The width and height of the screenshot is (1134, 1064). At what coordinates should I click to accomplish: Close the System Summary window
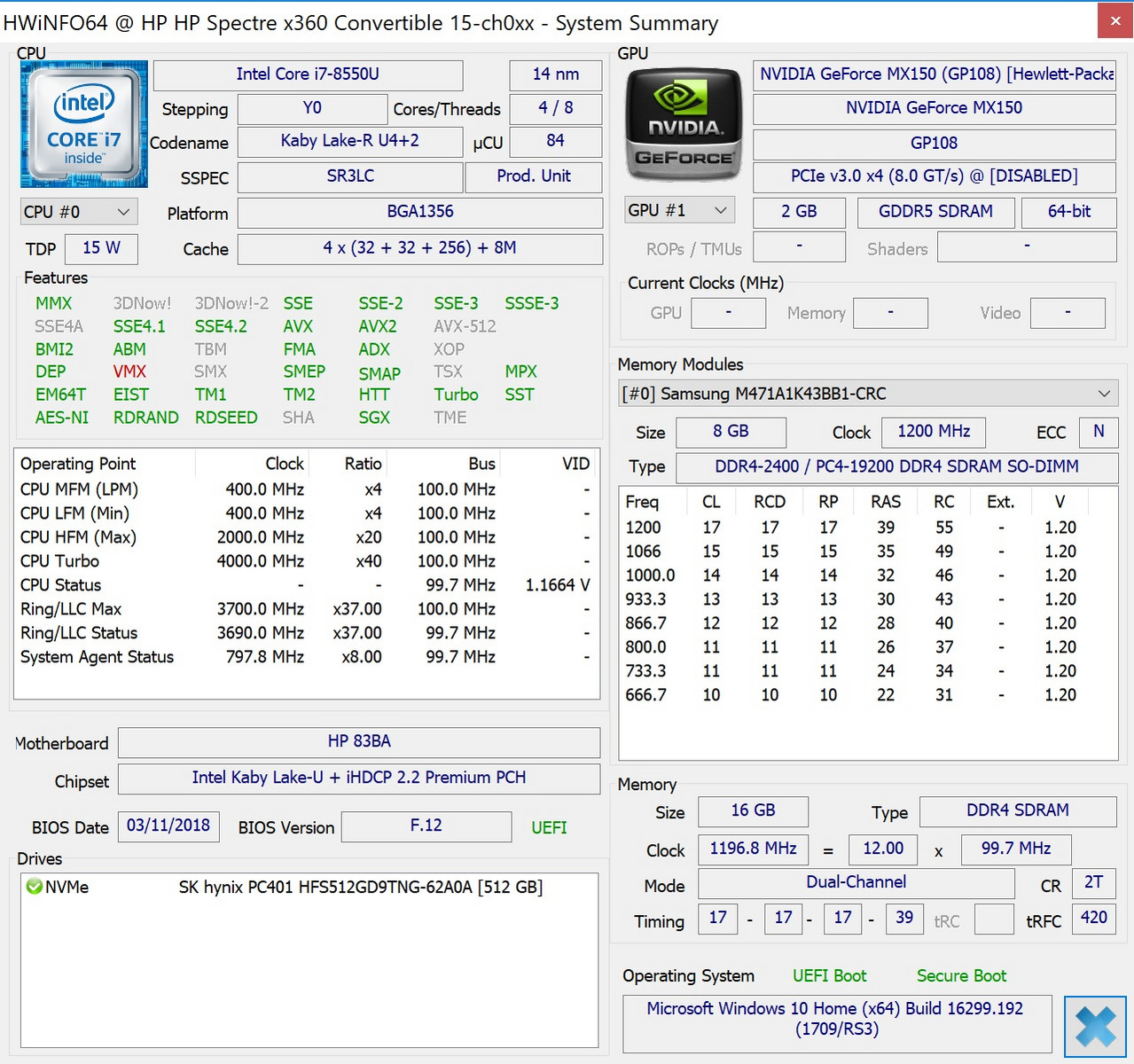tap(1114, 21)
